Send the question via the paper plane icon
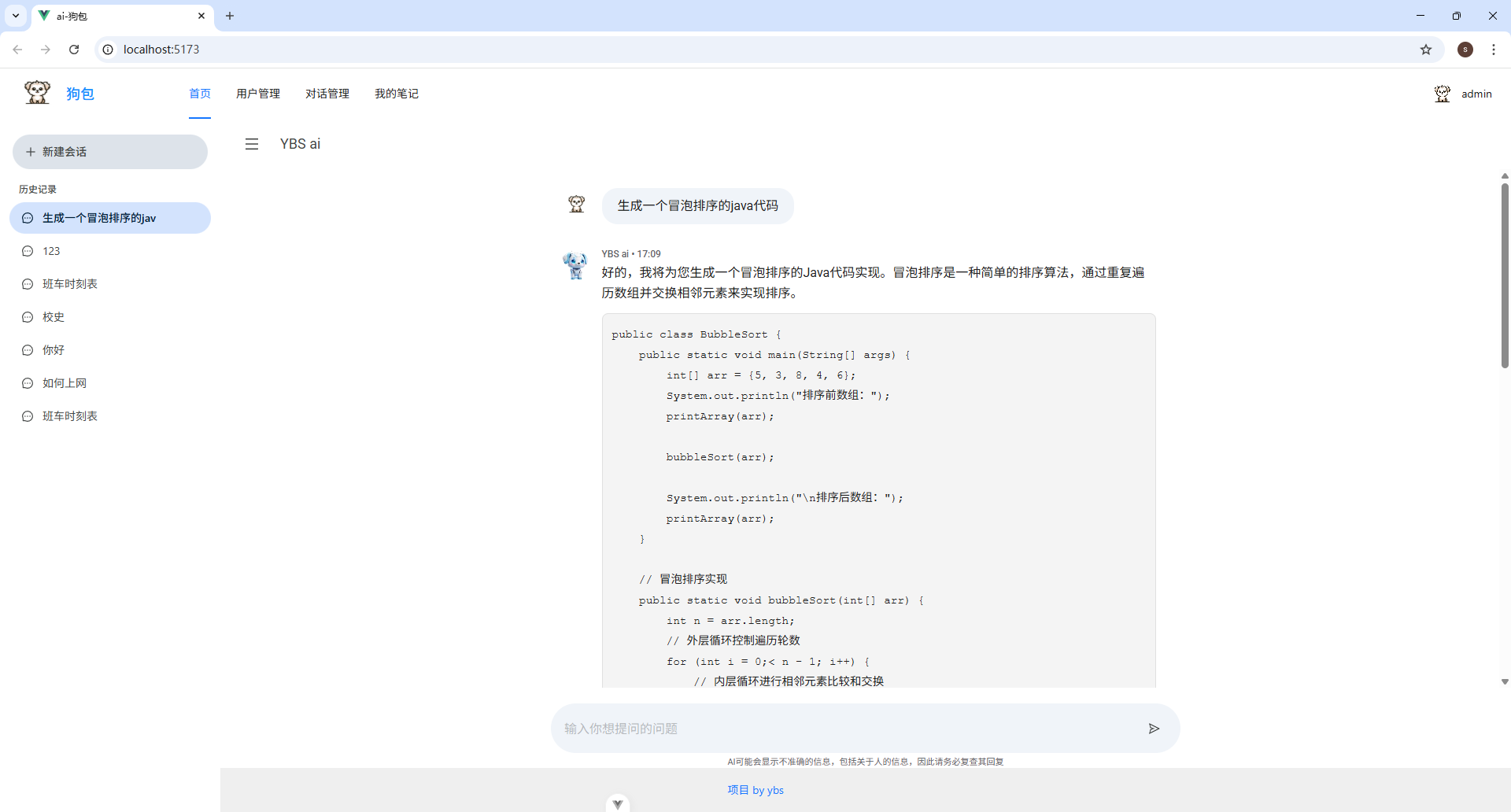The width and height of the screenshot is (1511, 812). 1154,728
